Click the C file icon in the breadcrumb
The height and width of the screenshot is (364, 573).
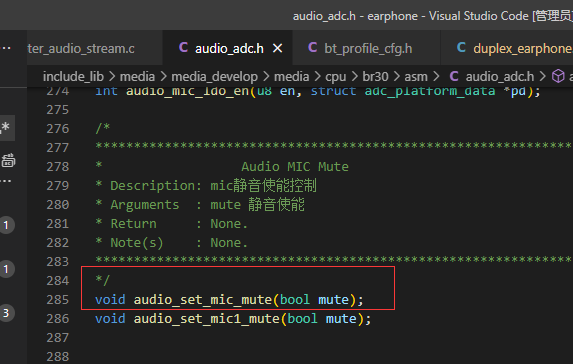point(454,76)
